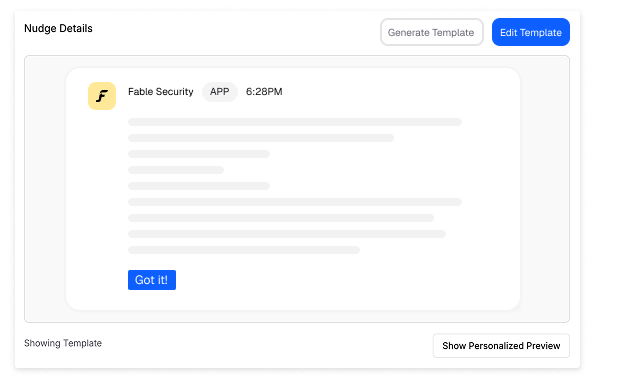Select the Fable Security sender name

point(160,92)
